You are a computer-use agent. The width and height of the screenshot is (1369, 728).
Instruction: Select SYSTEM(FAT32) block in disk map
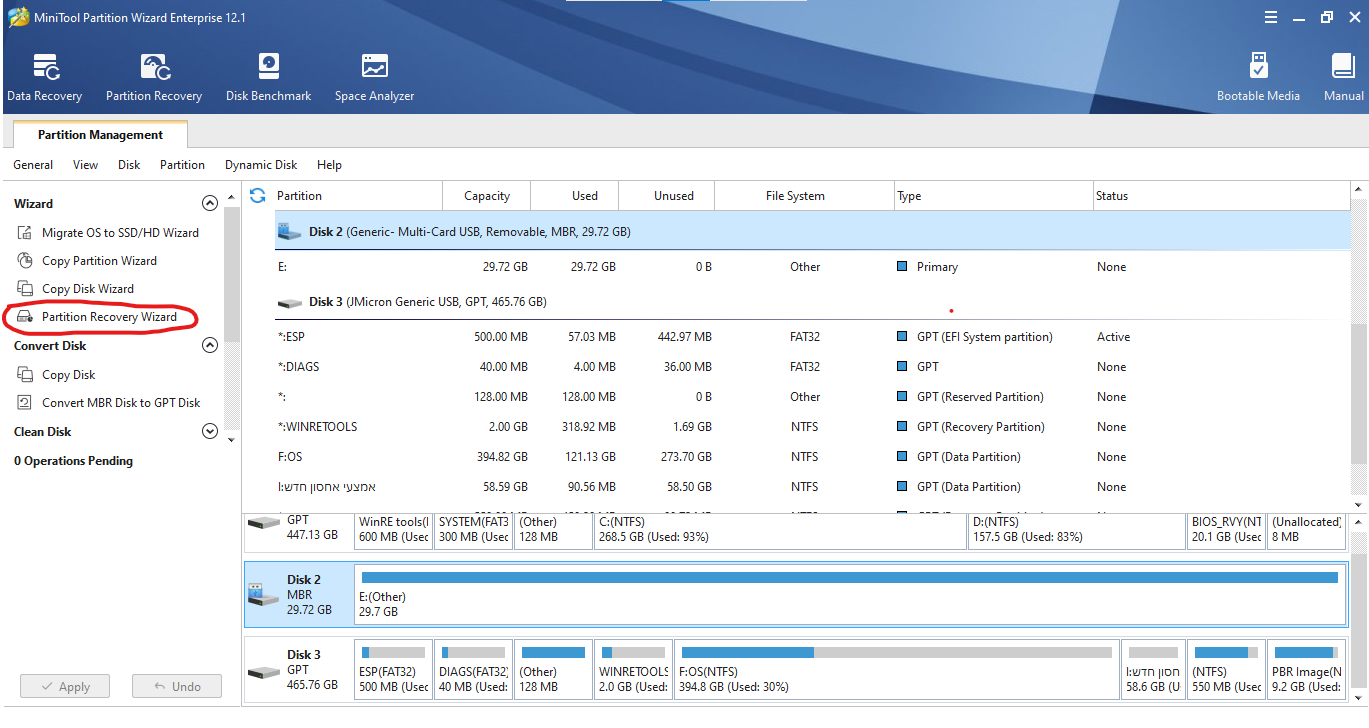tap(474, 530)
